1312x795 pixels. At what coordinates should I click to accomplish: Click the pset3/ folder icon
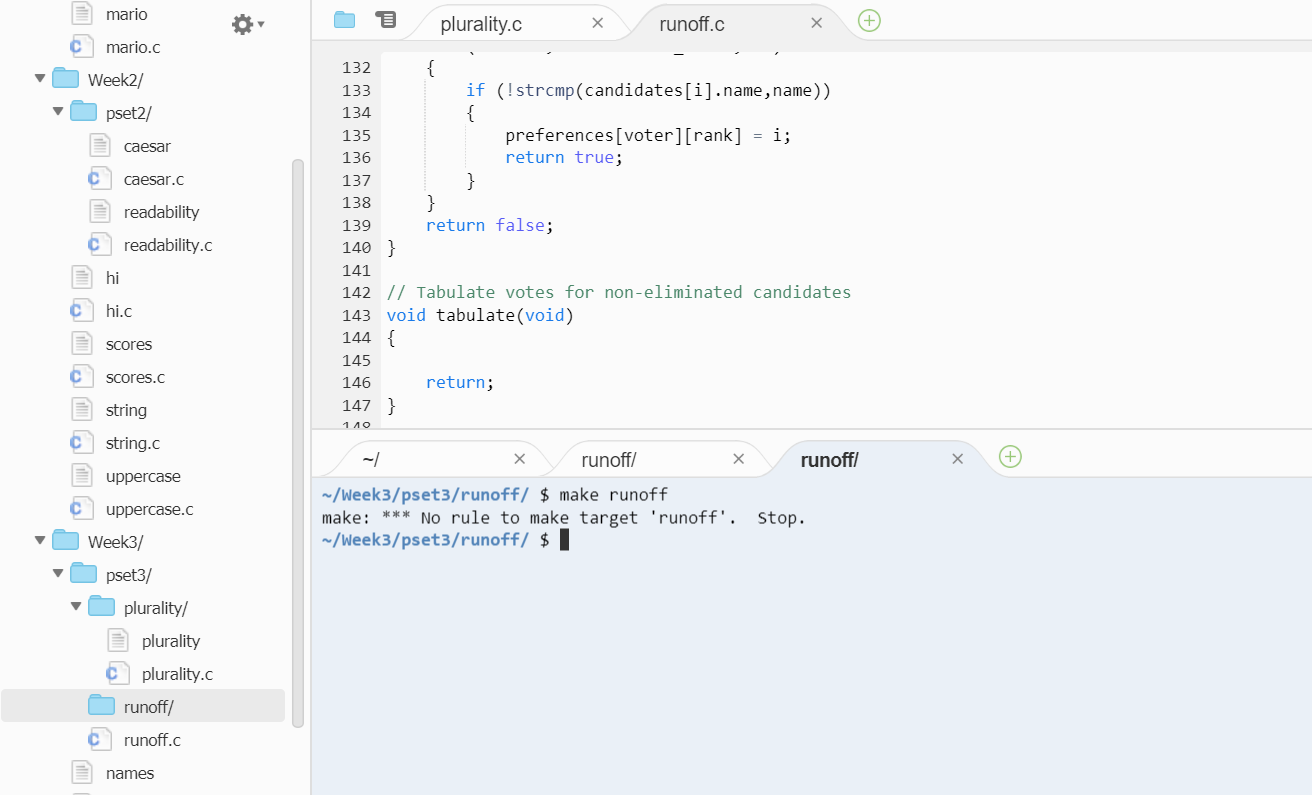(x=84, y=573)
